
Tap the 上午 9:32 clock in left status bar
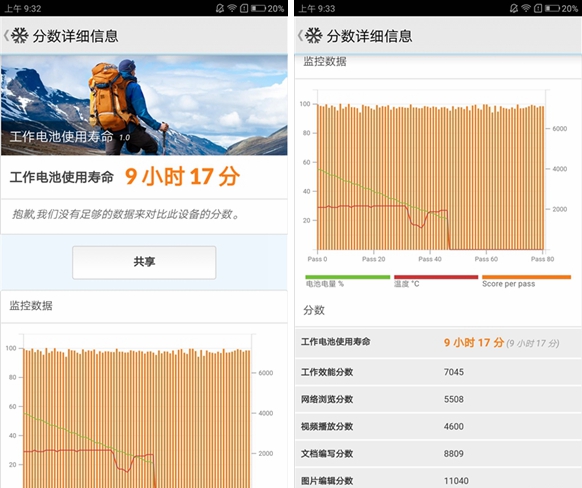point(22,9)
